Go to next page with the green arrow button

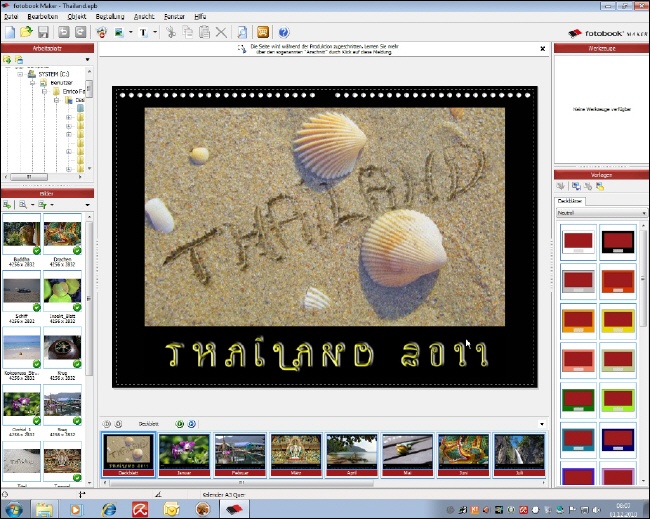(179, 424)
